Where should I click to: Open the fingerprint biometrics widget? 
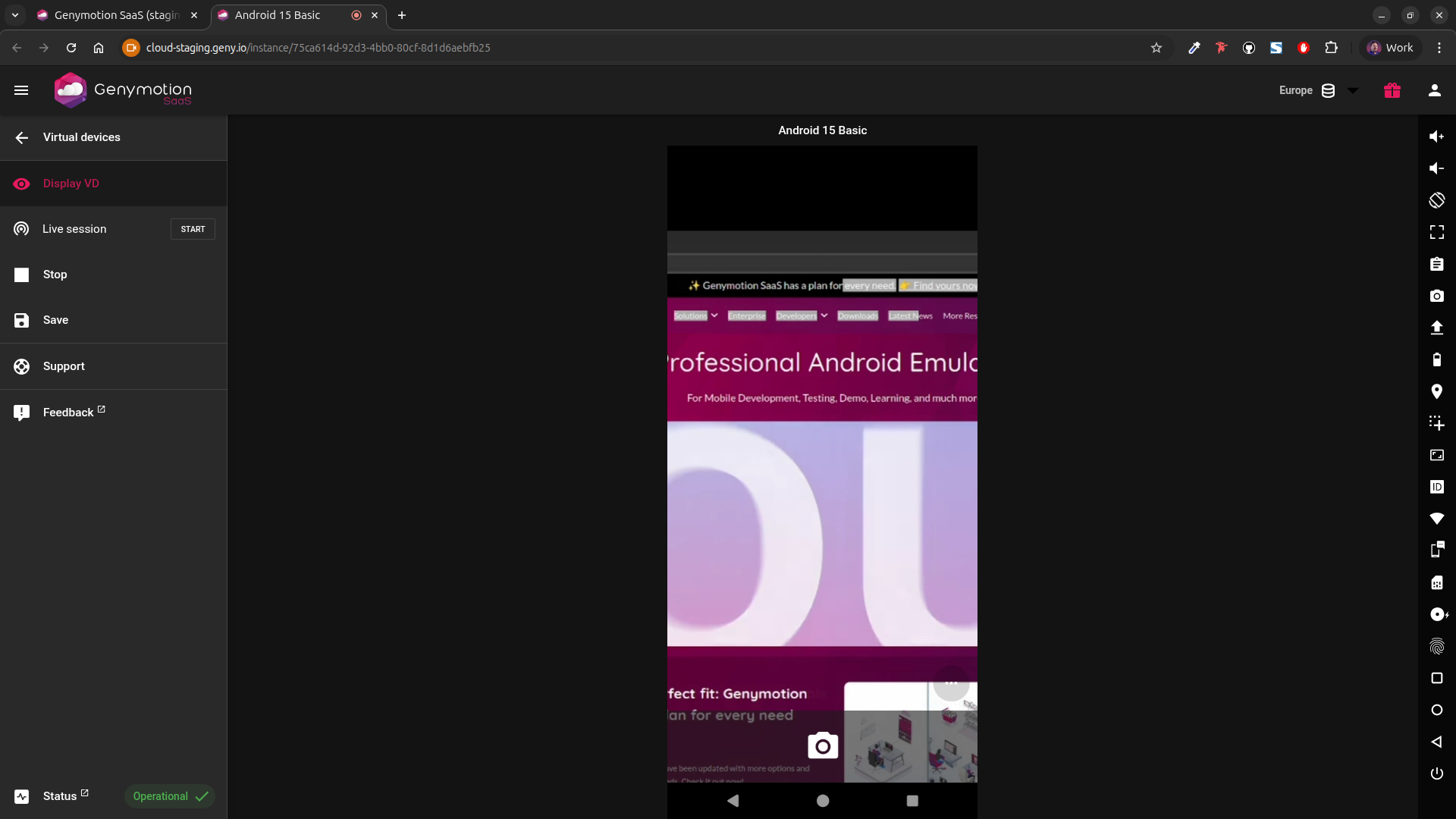pyautogui.click(x=1436, y=646)
